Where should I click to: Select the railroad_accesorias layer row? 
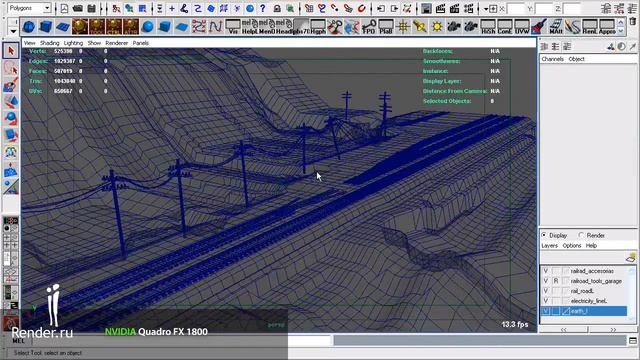[584, 271]
